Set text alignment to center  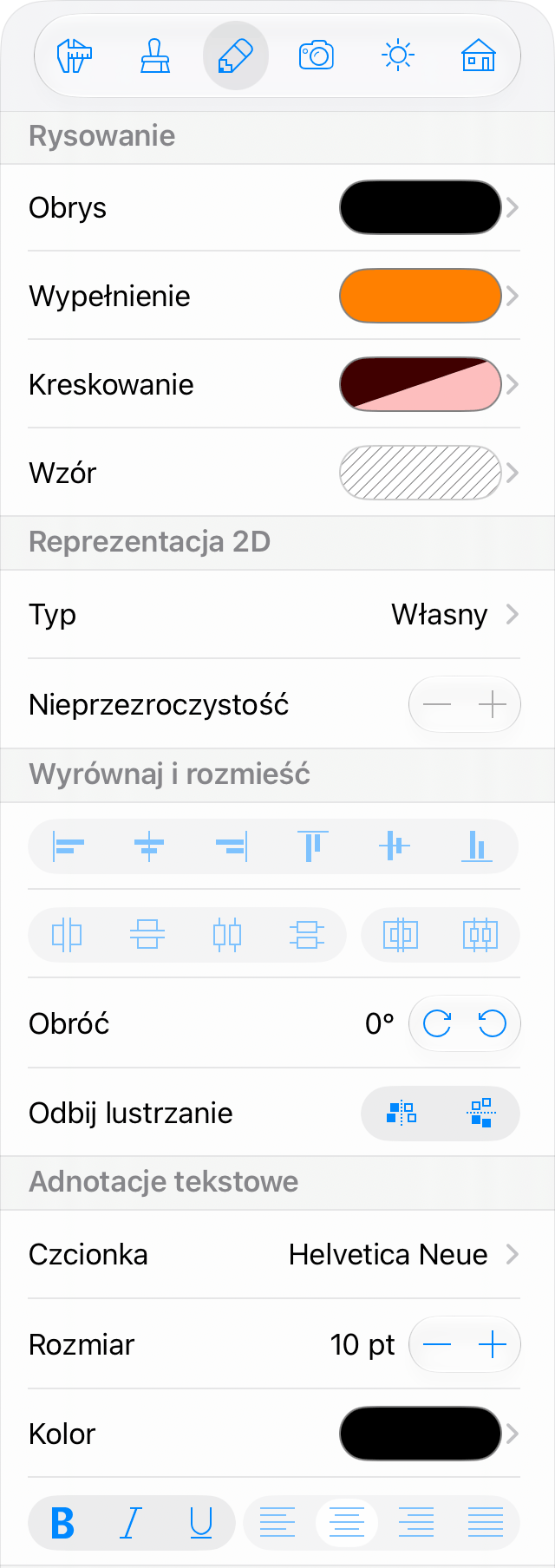coord(347,1523)
